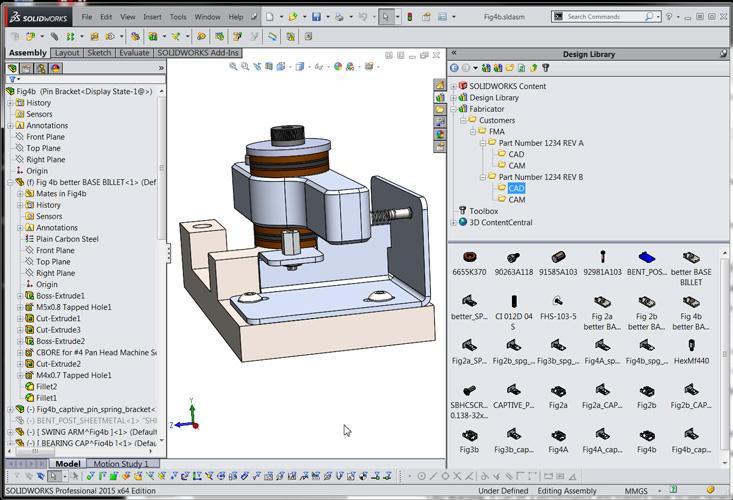Toggle the menu bar pin
Image resolution: width=733 pixels, height=500 pixels.
coord(254,16)
